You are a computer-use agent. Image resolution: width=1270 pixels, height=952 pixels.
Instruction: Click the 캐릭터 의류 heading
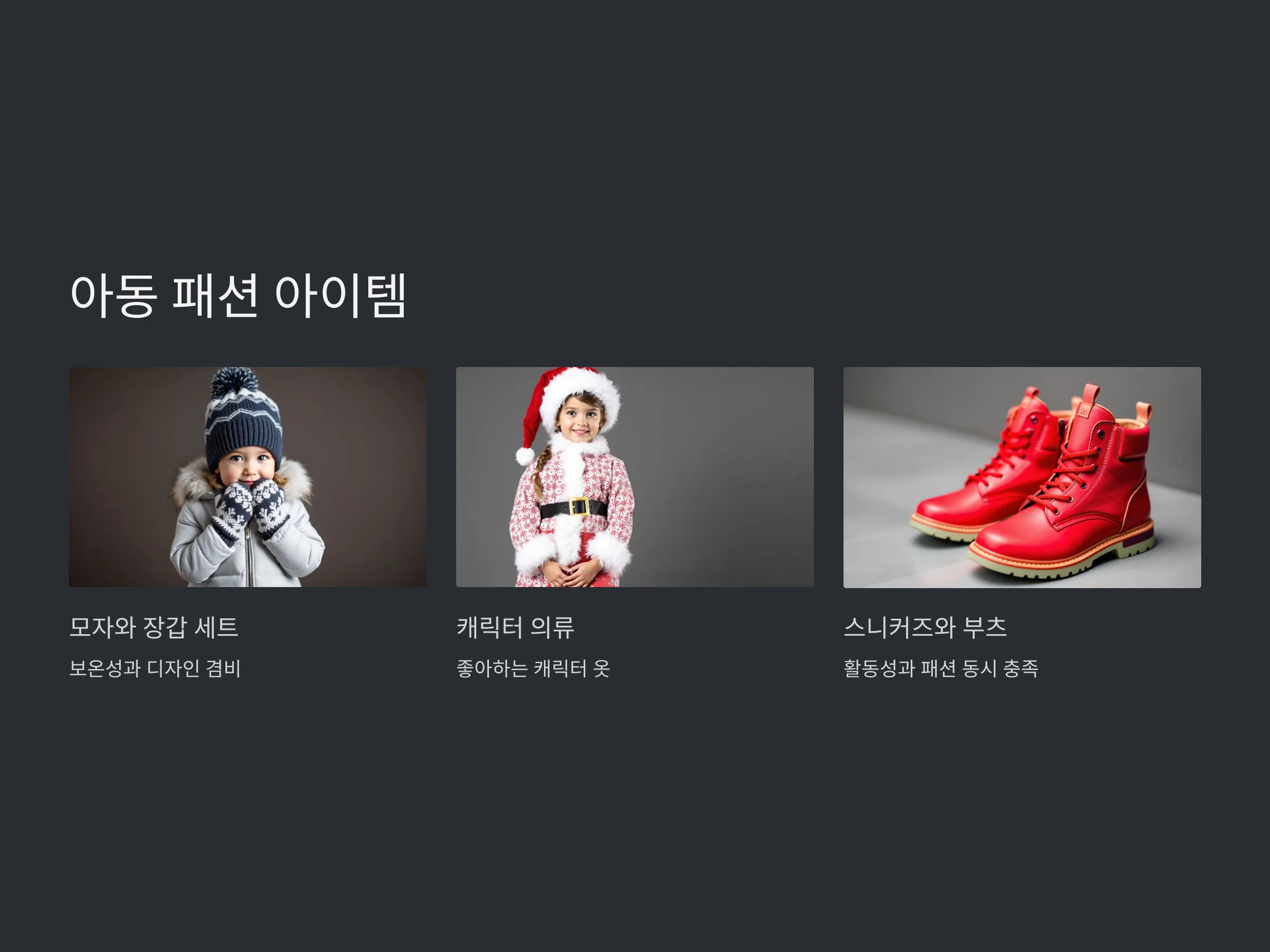[515, 627]
